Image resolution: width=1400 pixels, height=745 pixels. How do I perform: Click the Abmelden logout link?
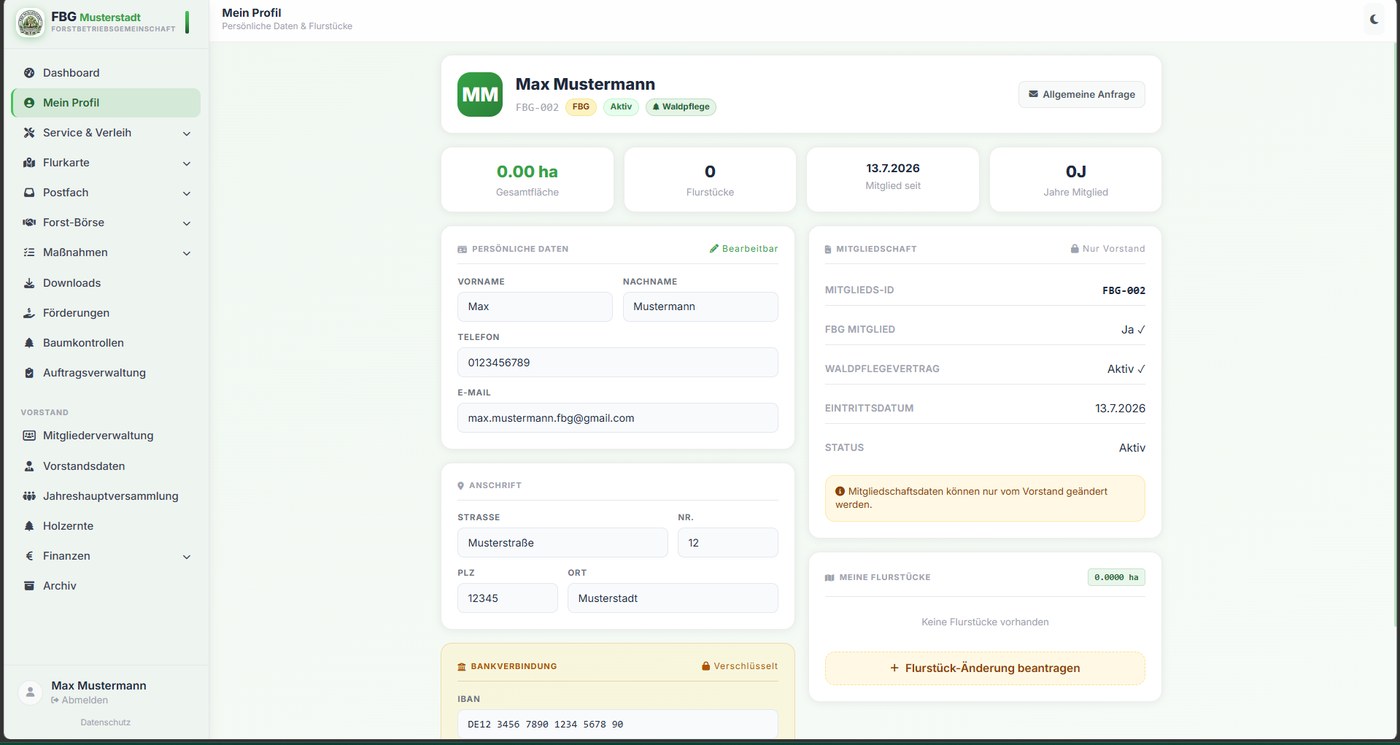click(x=80, y=700)
